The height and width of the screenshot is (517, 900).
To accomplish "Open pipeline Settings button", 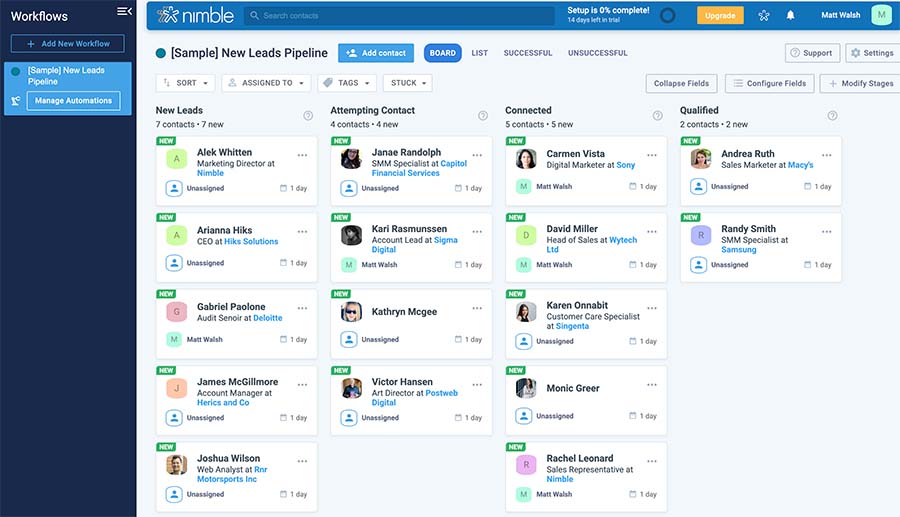I will coord(872,53).
